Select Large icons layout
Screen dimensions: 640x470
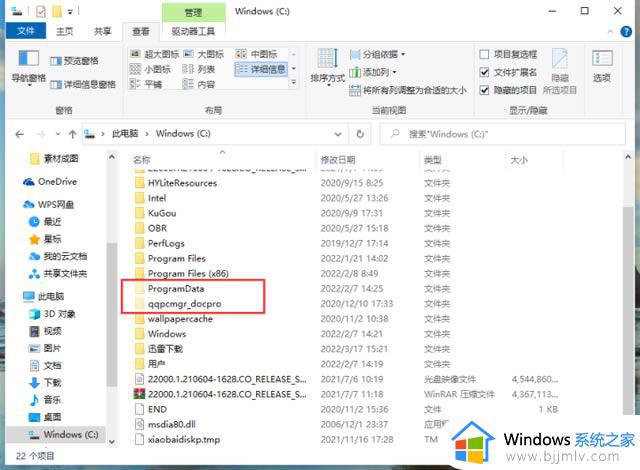pyautogui.click(x=203, y=54)
